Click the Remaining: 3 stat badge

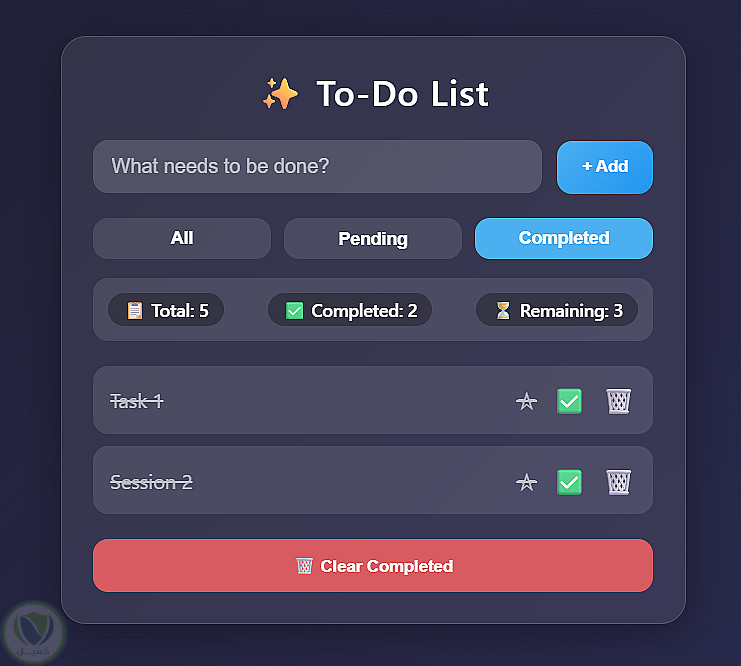[557, 311]
